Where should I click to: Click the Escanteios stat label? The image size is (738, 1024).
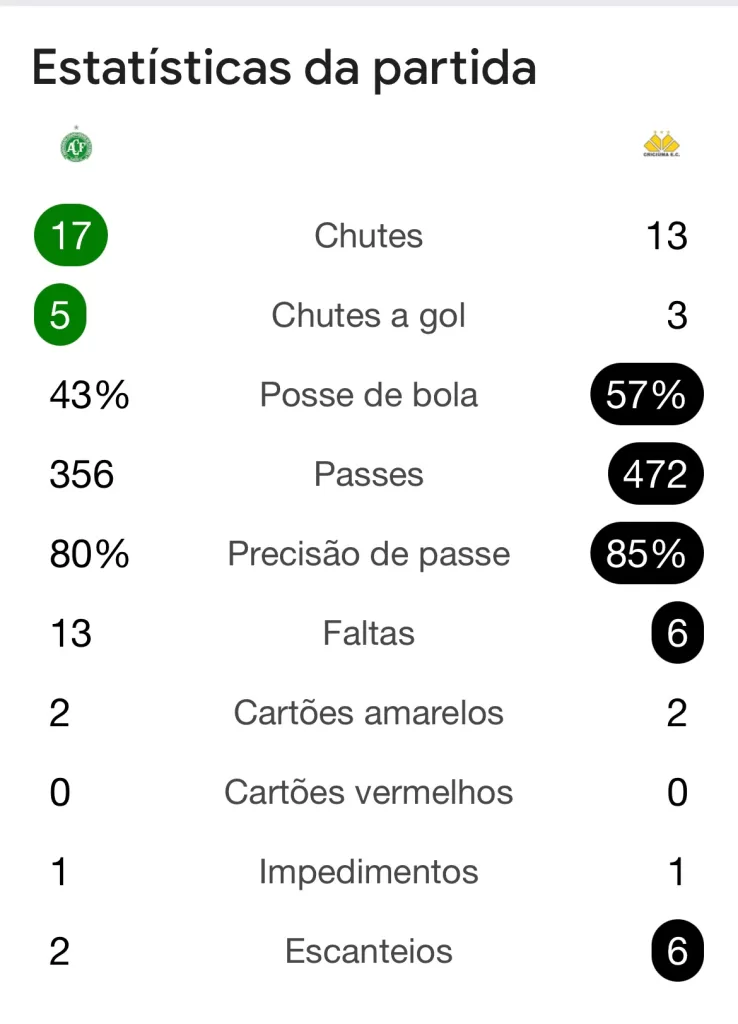[368, 951]
